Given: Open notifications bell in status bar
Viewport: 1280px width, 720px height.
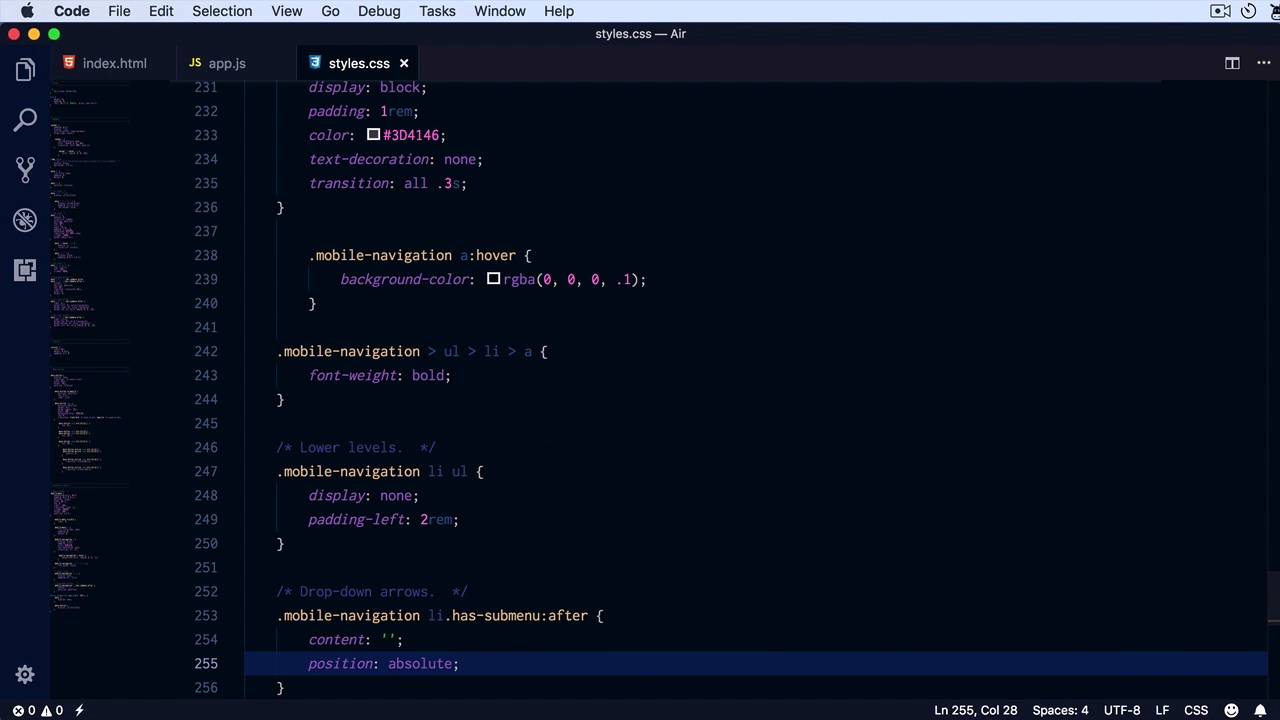Looking at the screenshot, I should [1259, 710].
